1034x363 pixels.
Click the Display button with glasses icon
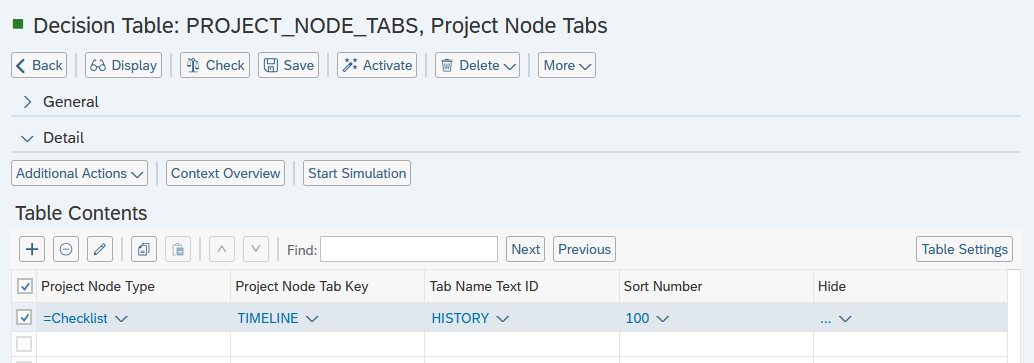(x=123, y=65)
